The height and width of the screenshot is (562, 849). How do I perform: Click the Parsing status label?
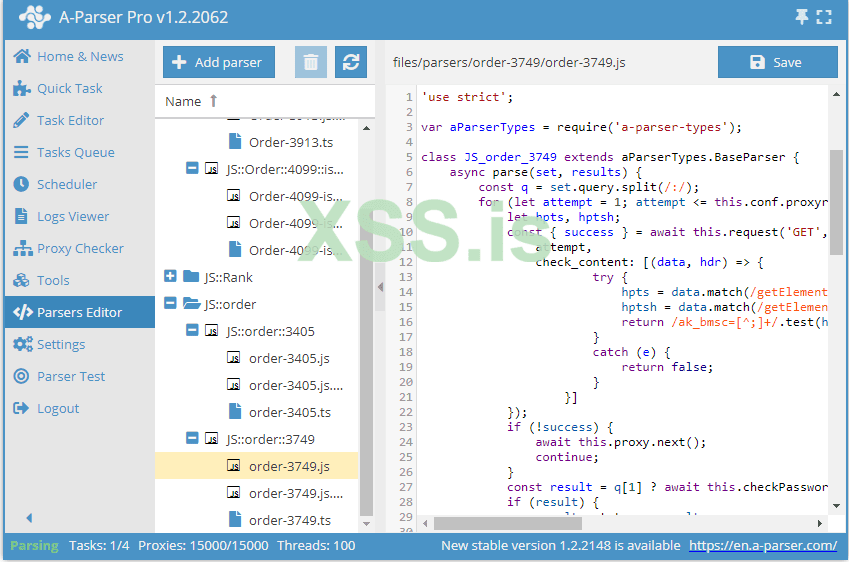[34, 546]
